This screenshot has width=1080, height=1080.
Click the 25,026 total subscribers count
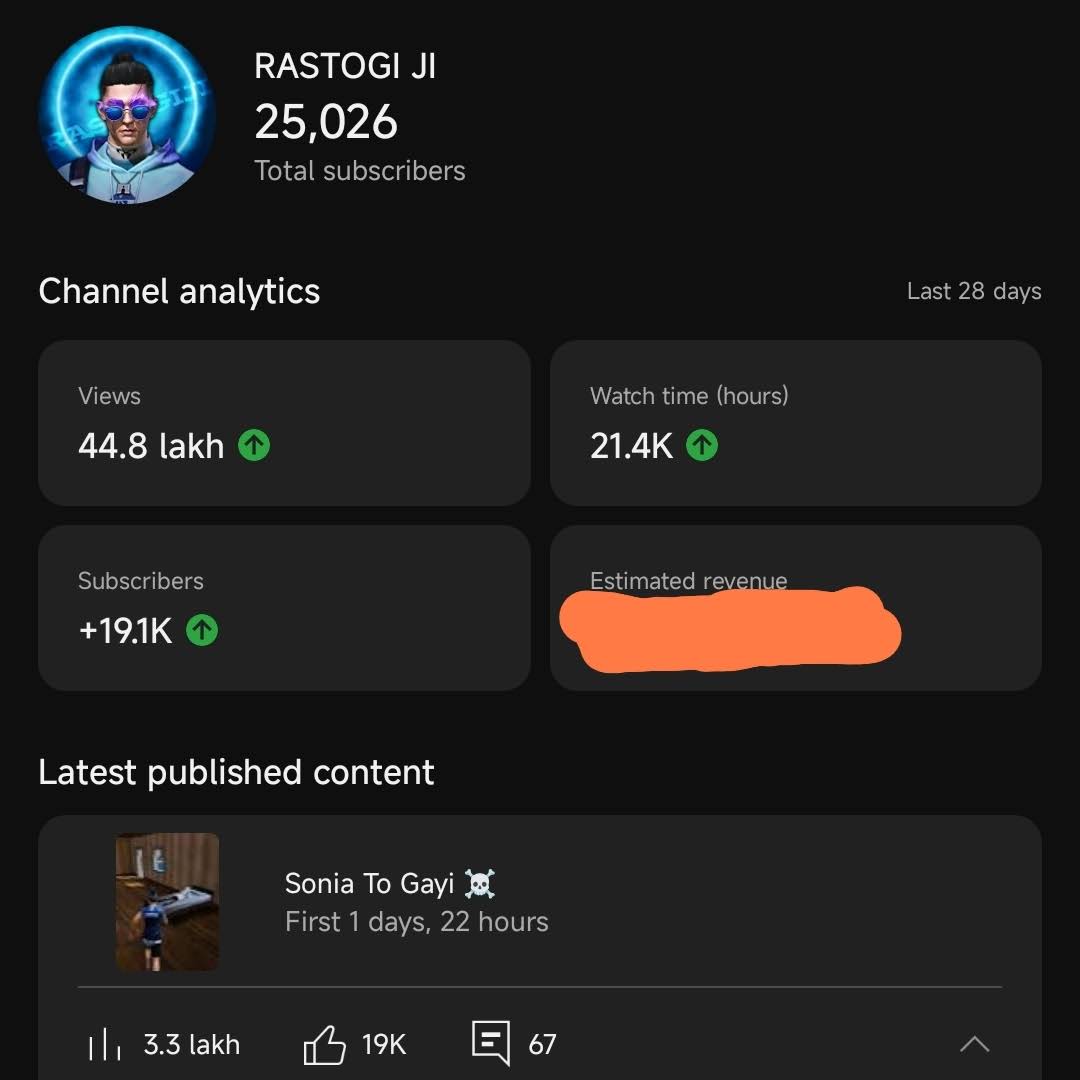tap(326, 122)
